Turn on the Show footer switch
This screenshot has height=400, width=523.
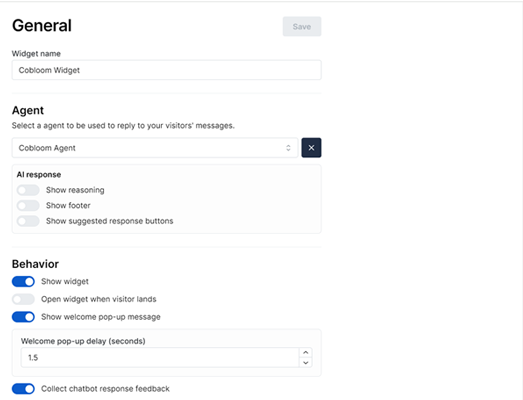tap(28, 206)
